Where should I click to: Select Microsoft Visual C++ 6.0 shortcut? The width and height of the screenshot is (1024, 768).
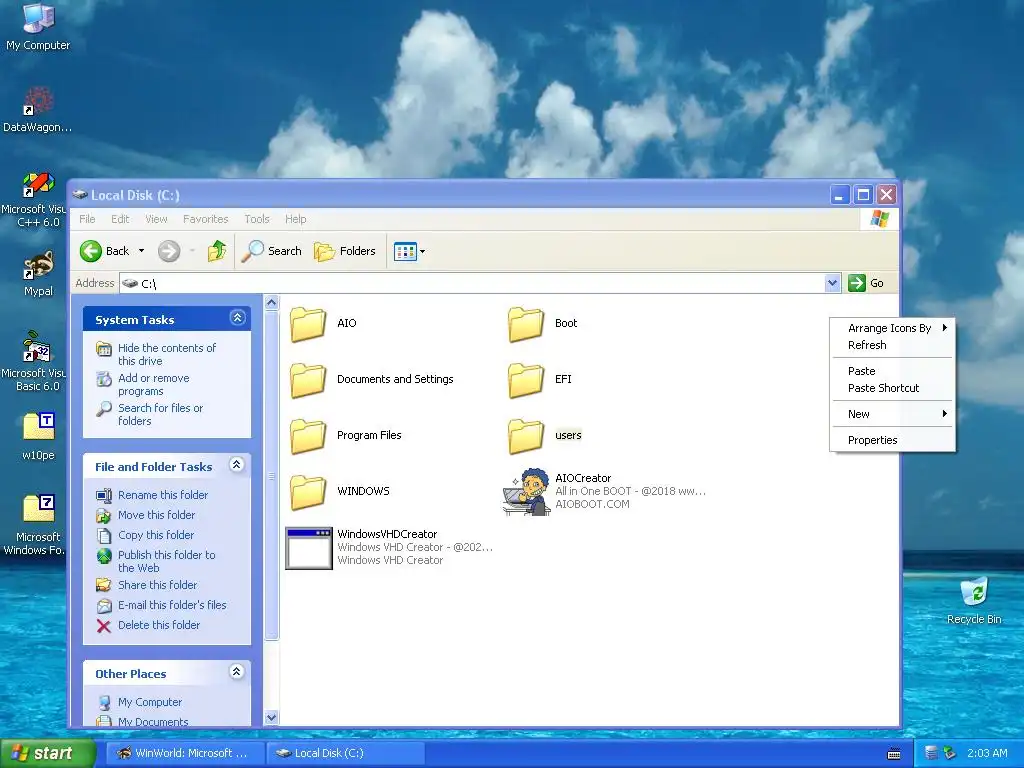coord(38,199)
